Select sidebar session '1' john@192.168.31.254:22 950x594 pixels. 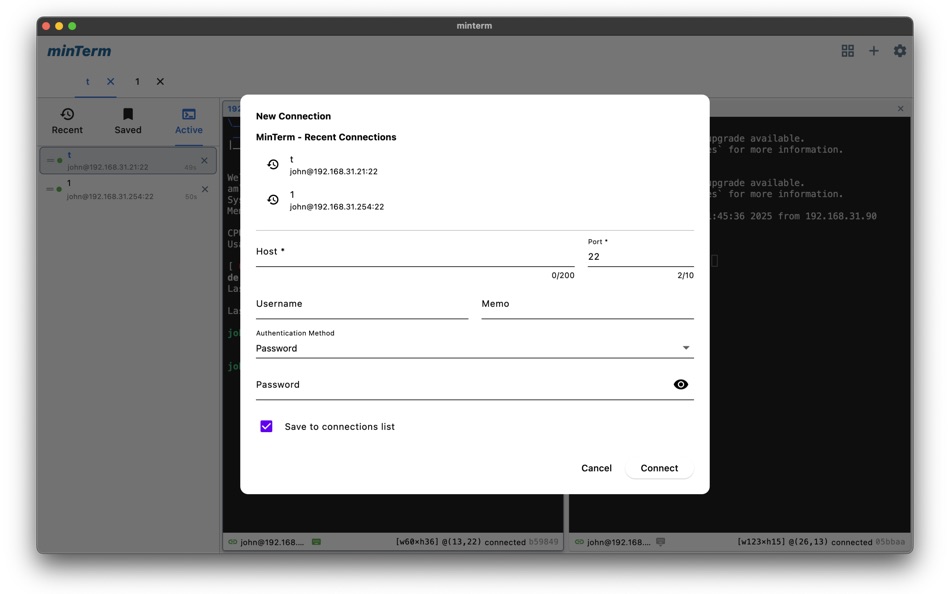(x=128, y=189)
